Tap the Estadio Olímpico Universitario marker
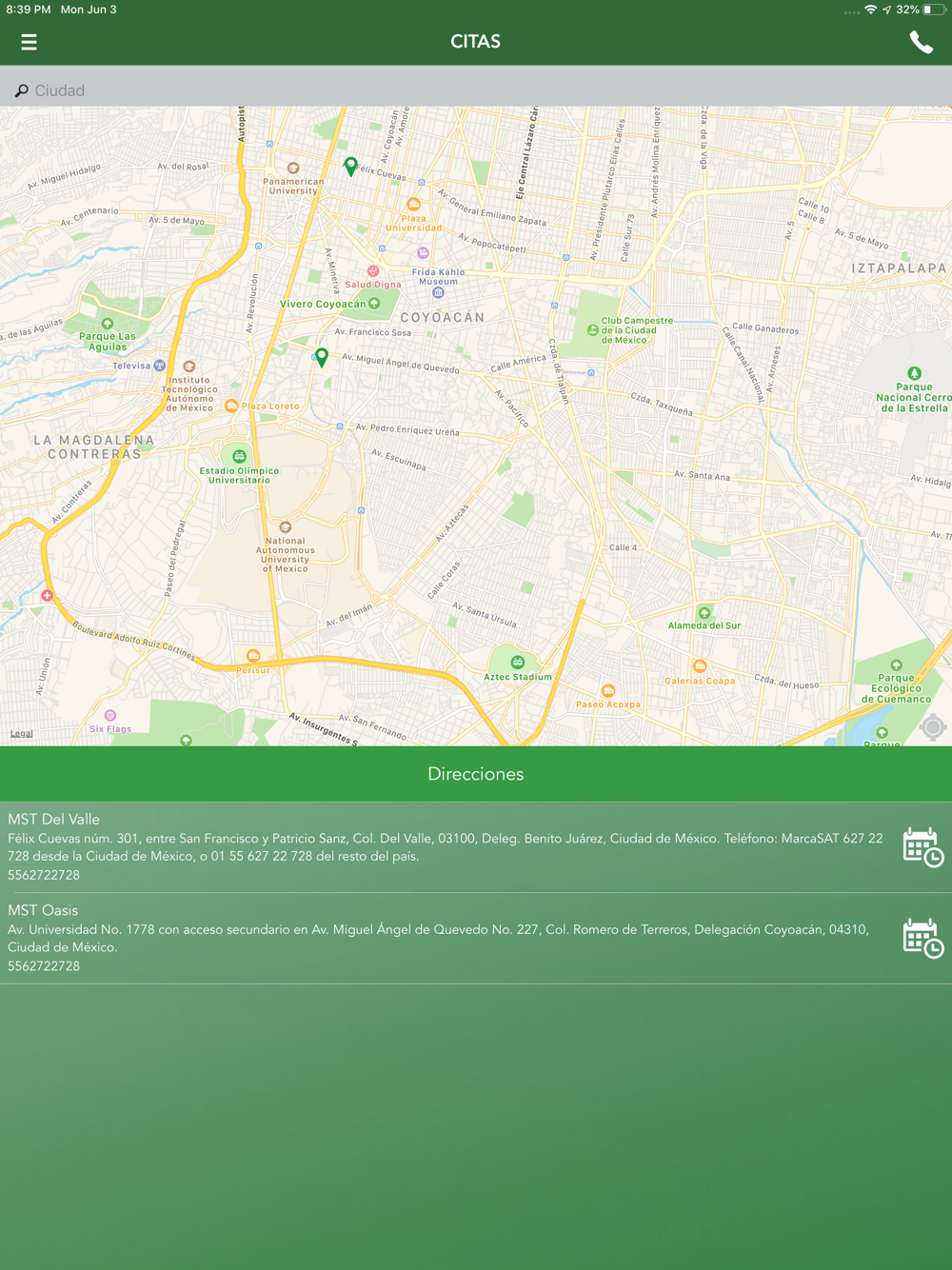952x1270 pixels. pyautogui.click(x=239, y=456)
